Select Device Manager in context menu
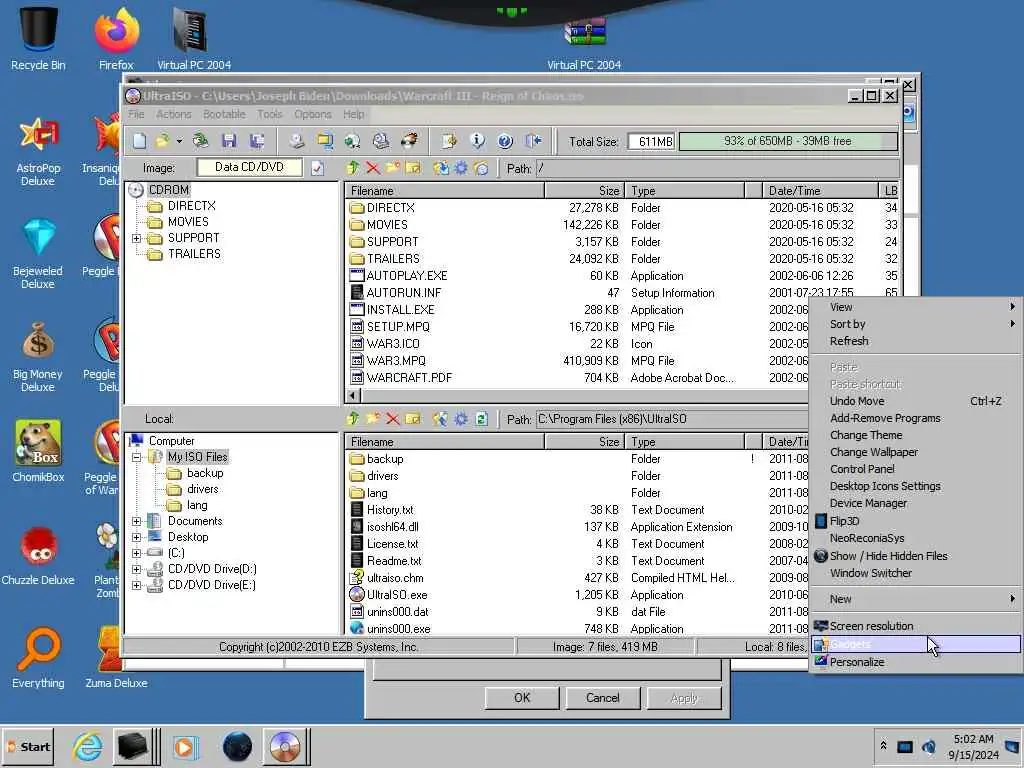 [x=916, y=503]
